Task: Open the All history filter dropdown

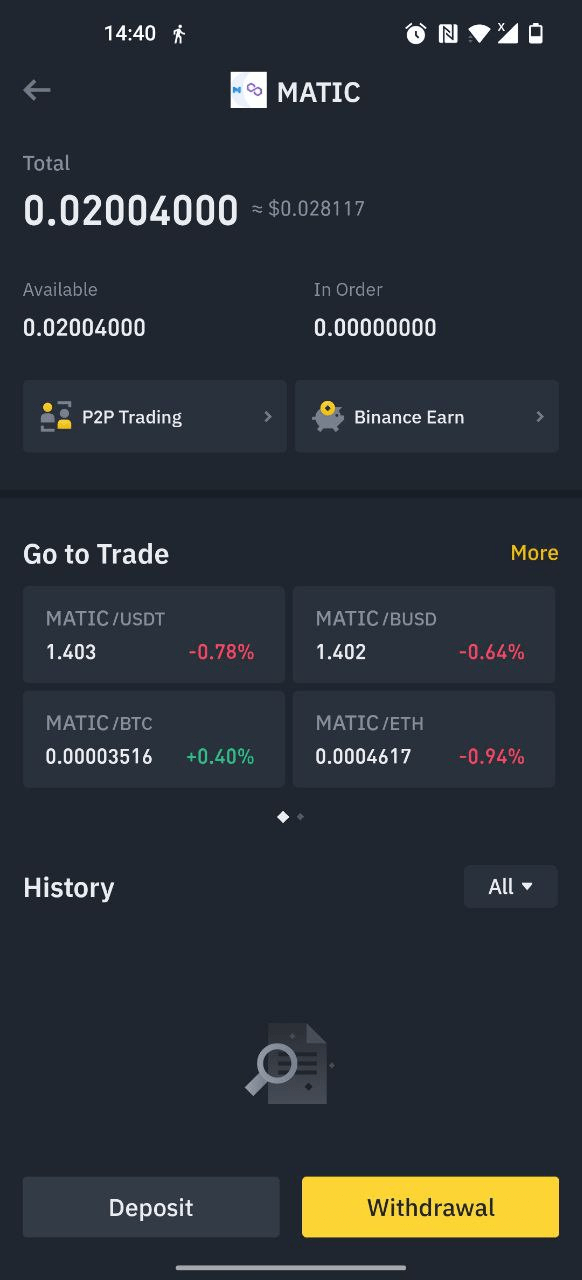Action: [510, 886]
